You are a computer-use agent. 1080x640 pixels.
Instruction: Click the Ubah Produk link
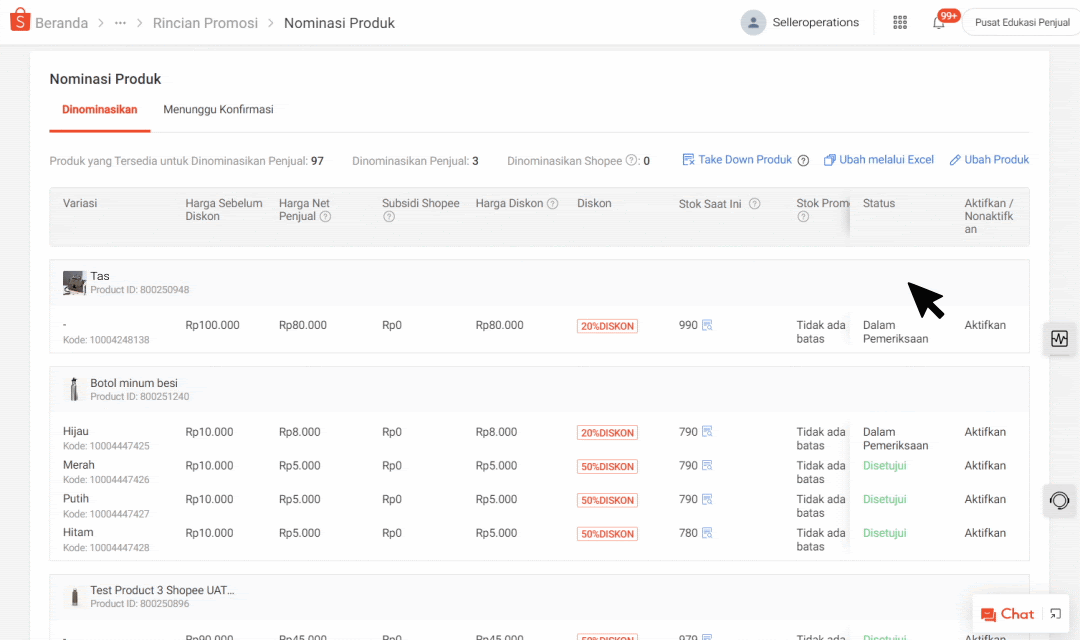989,160
